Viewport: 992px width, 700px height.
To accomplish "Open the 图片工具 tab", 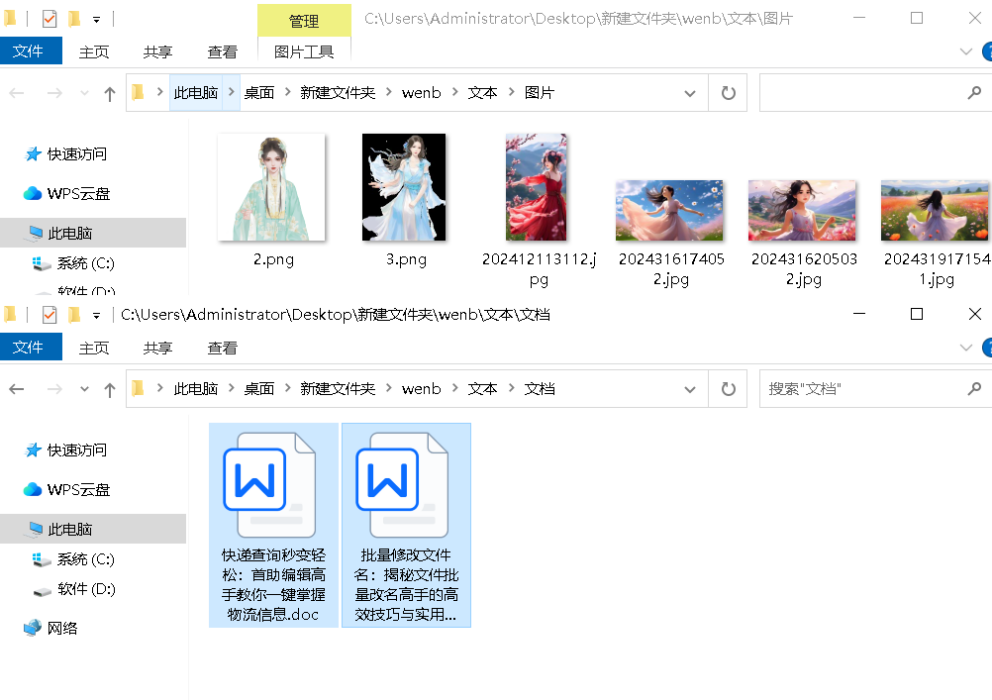I will tap(304, 52).
